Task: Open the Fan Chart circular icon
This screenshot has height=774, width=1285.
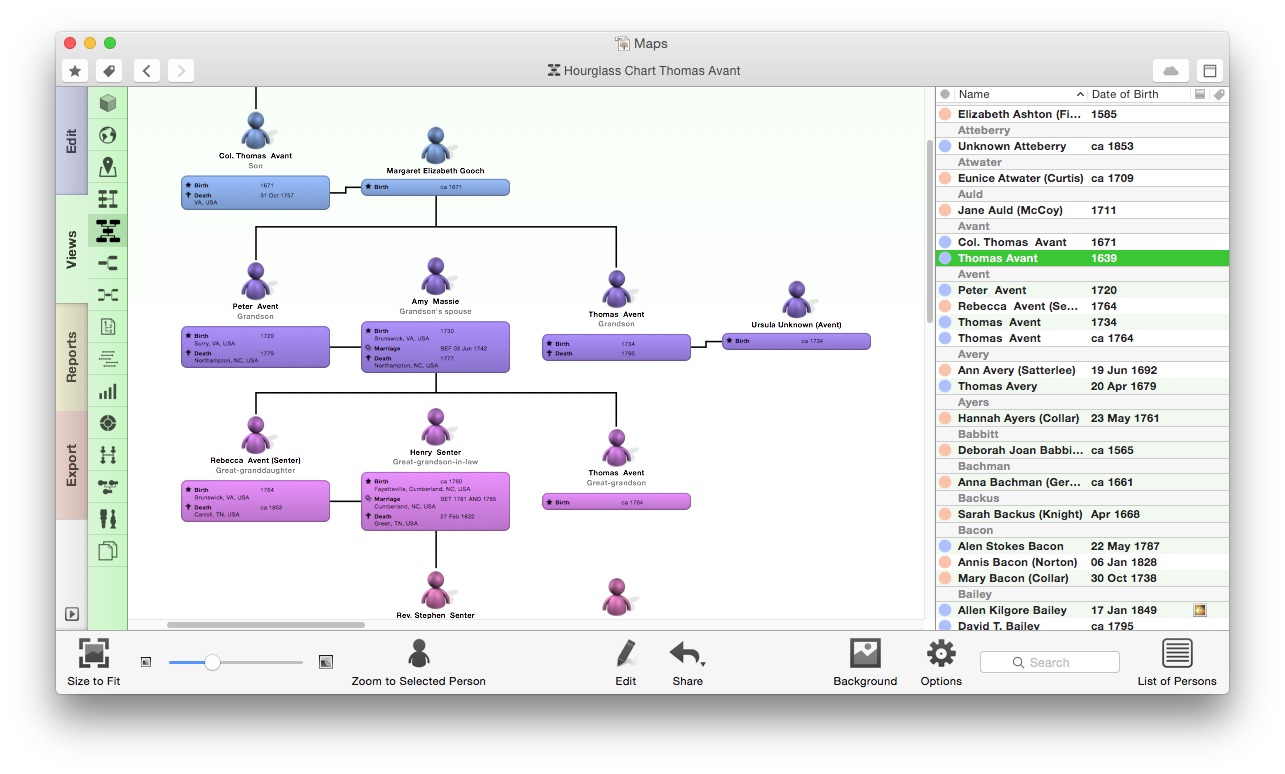Action: coord(108,423)
